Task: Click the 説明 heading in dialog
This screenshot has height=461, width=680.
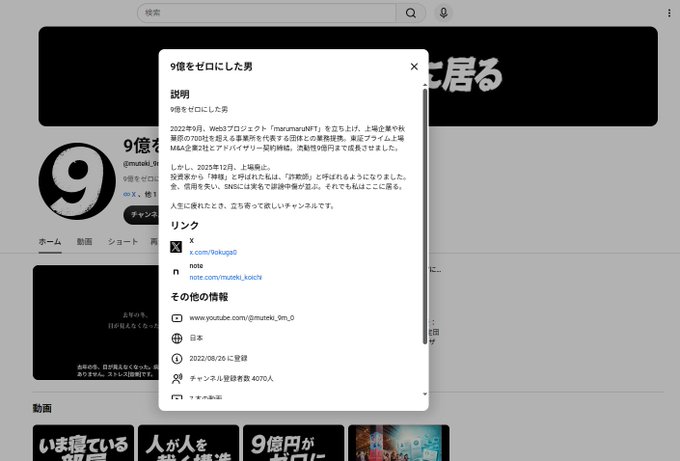Action: (180, 95)
